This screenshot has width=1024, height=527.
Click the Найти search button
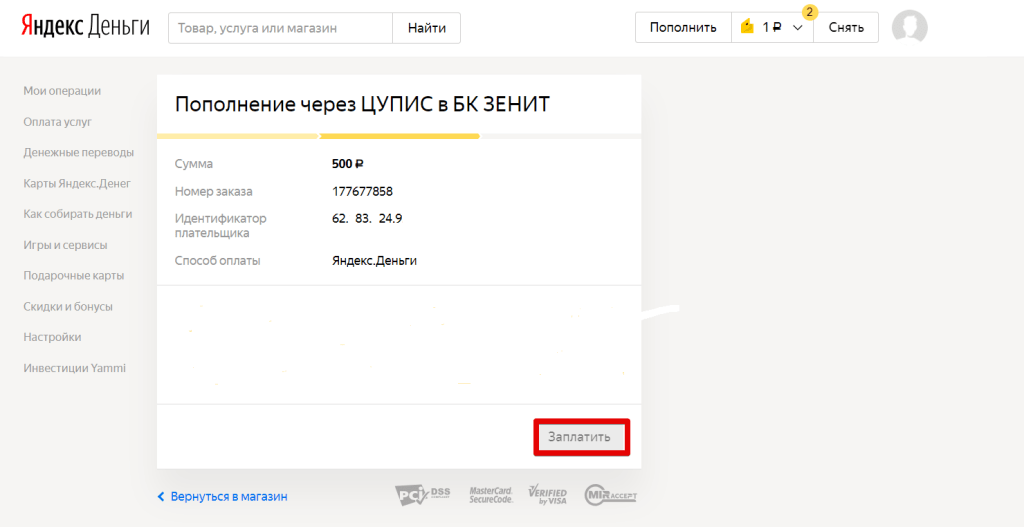pyautogui.click(x=426, y=27)
